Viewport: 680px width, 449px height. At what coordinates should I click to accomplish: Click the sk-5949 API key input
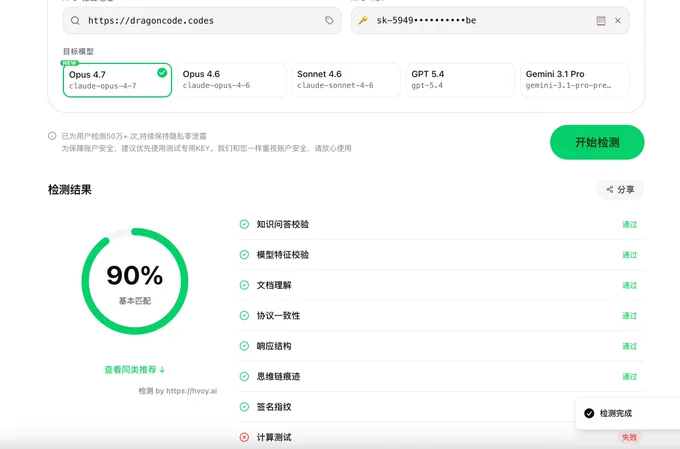490,20
